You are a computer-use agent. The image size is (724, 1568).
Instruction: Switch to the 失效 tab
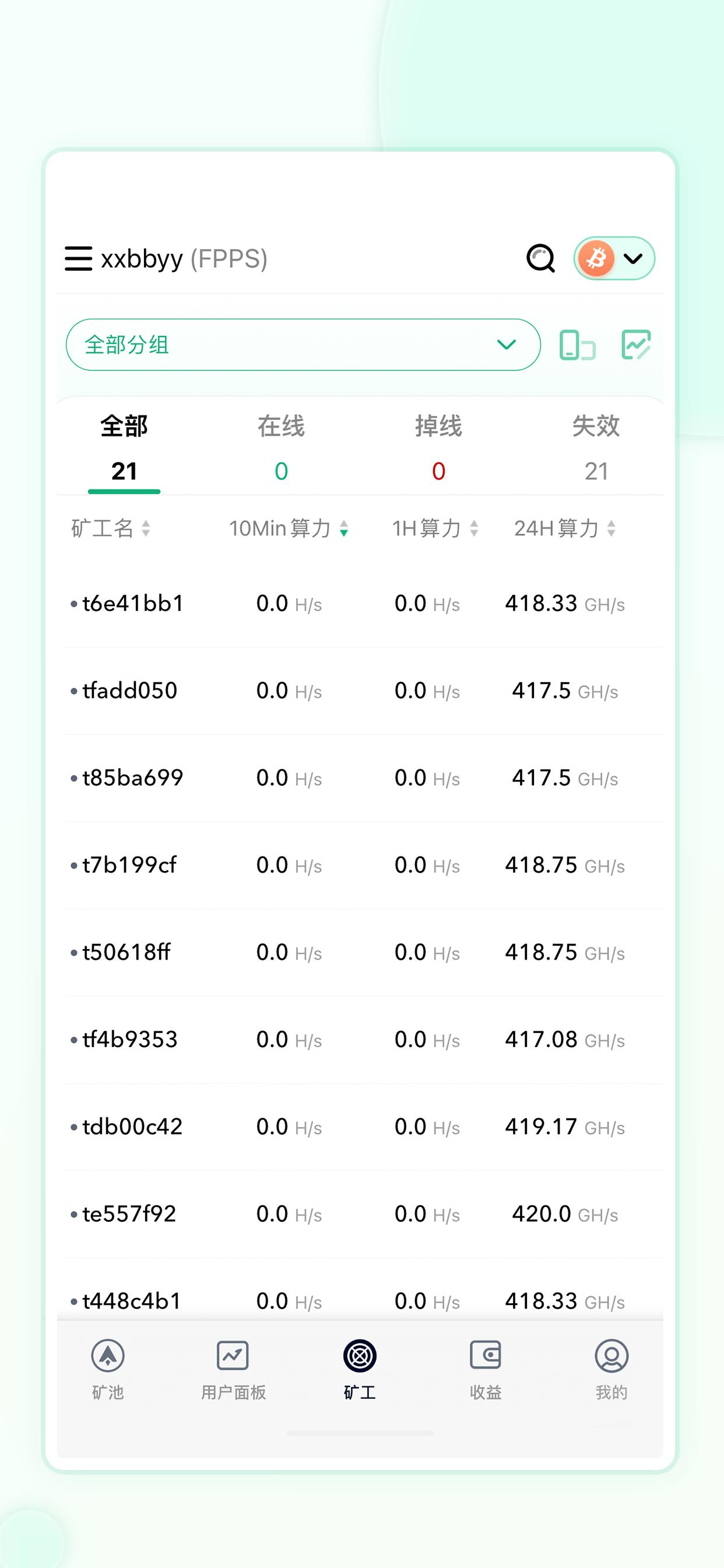[596, 449]
